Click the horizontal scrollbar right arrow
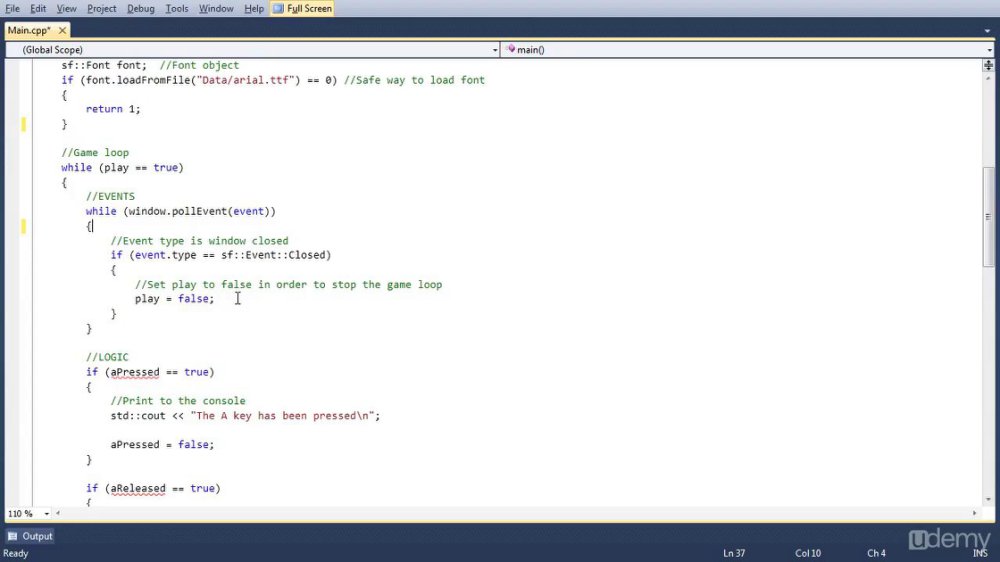1000x562 pixels. pos(974,513)
